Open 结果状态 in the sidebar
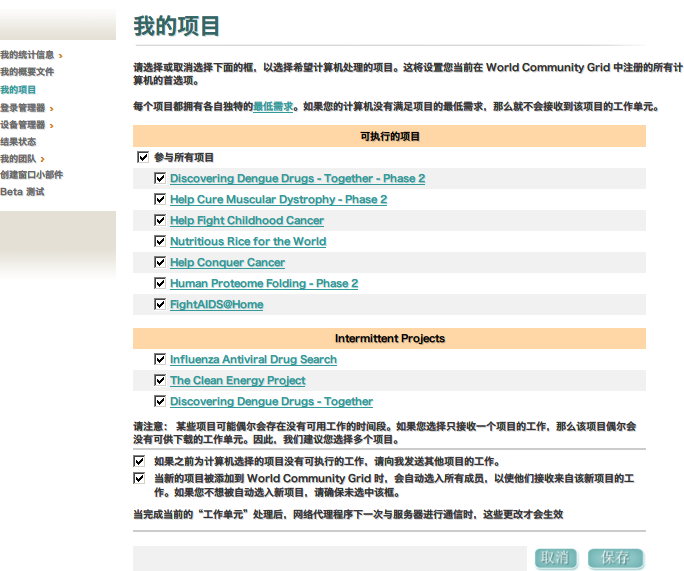This screenshot has height=571, width=684. click(x=18, y=141)
